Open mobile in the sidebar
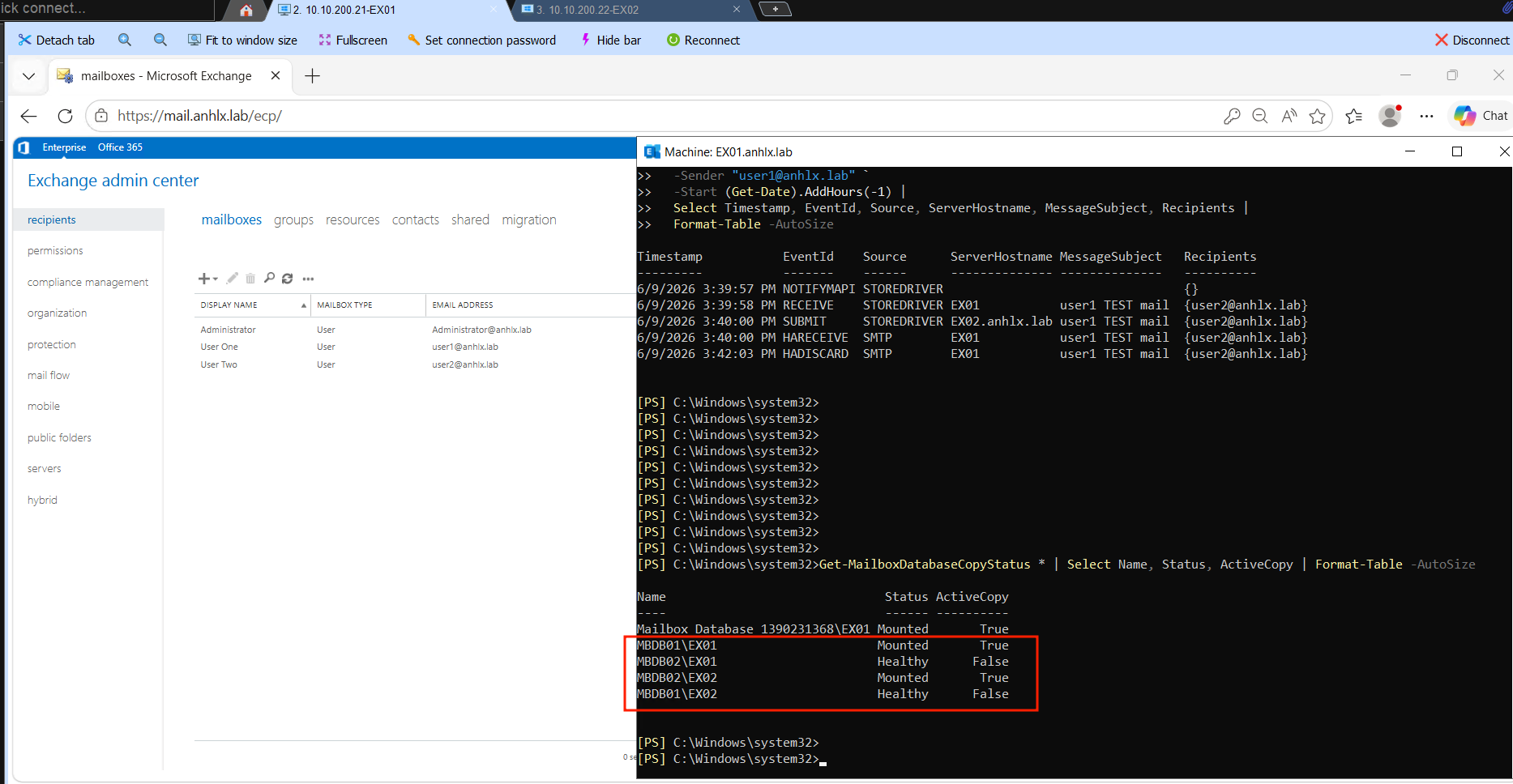Screen dimensions: 1513x784 pyautogui.click(x=43, y=406)
